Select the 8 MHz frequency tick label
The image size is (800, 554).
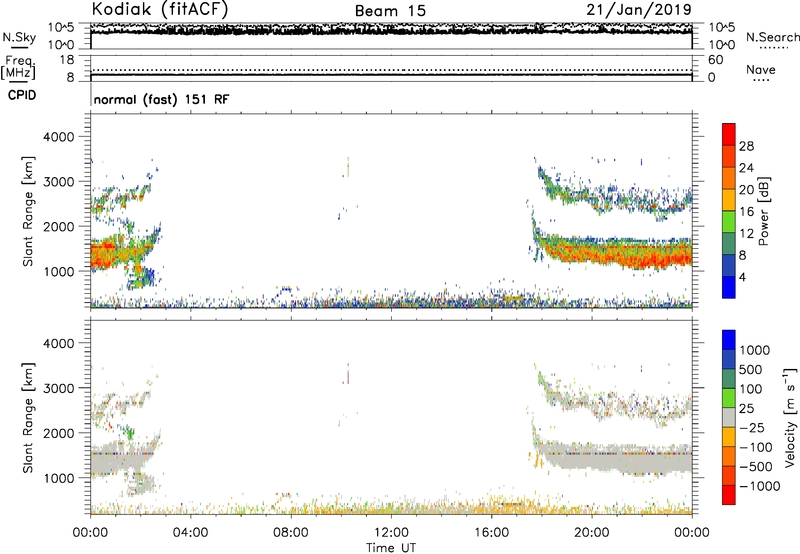pyautogui.click(x=70, y=78)
